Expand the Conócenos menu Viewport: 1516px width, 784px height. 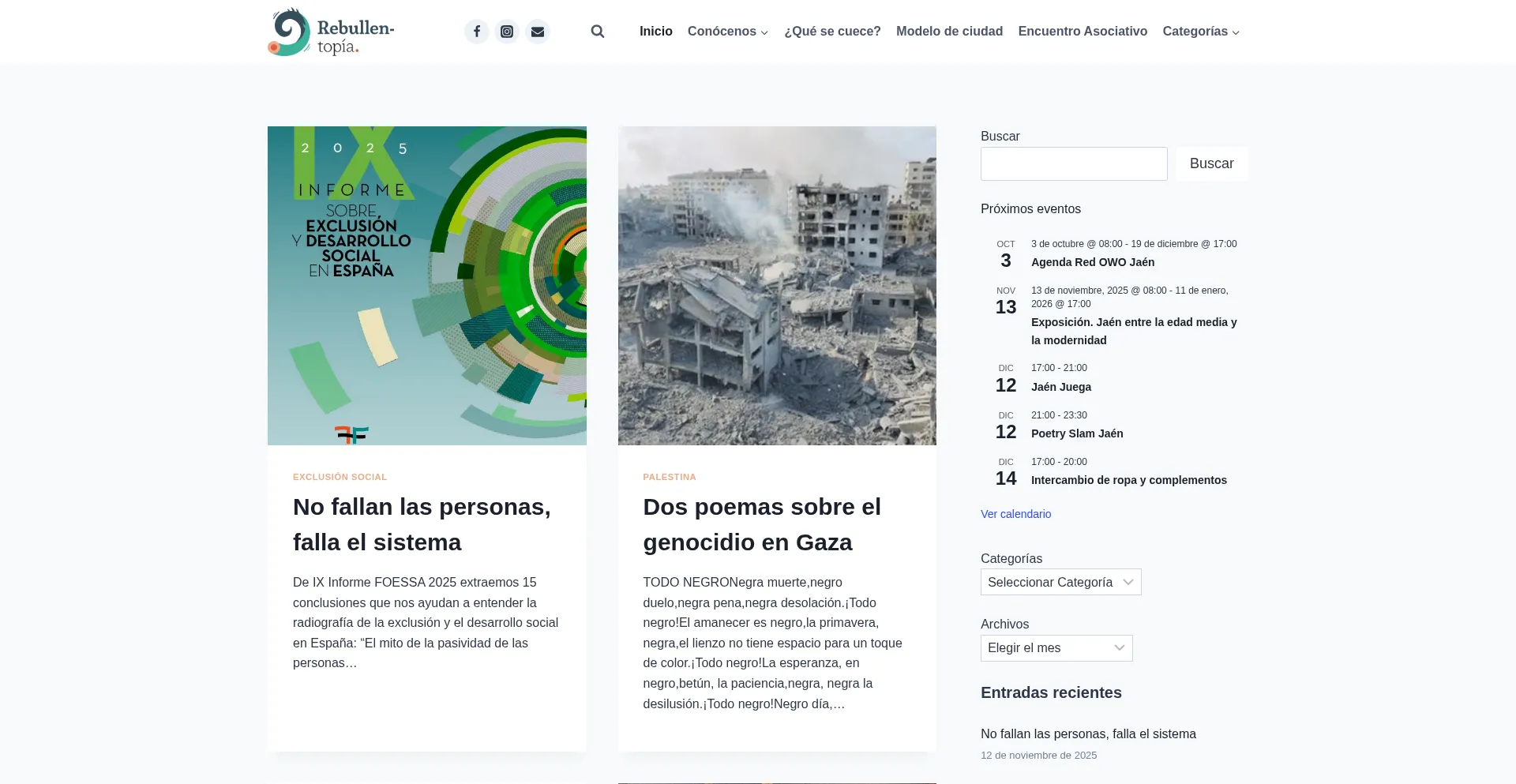[x=727, y=32]
